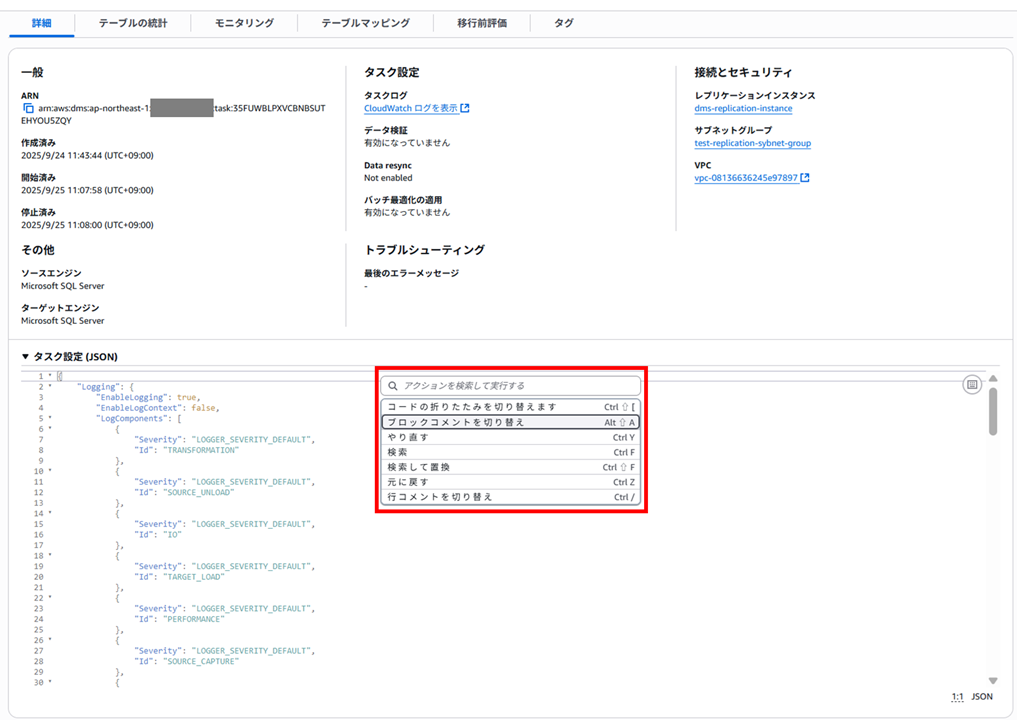Click the JSON language label in the status bar
Viewport: 1017px width, 720px height.
(982, 697)
